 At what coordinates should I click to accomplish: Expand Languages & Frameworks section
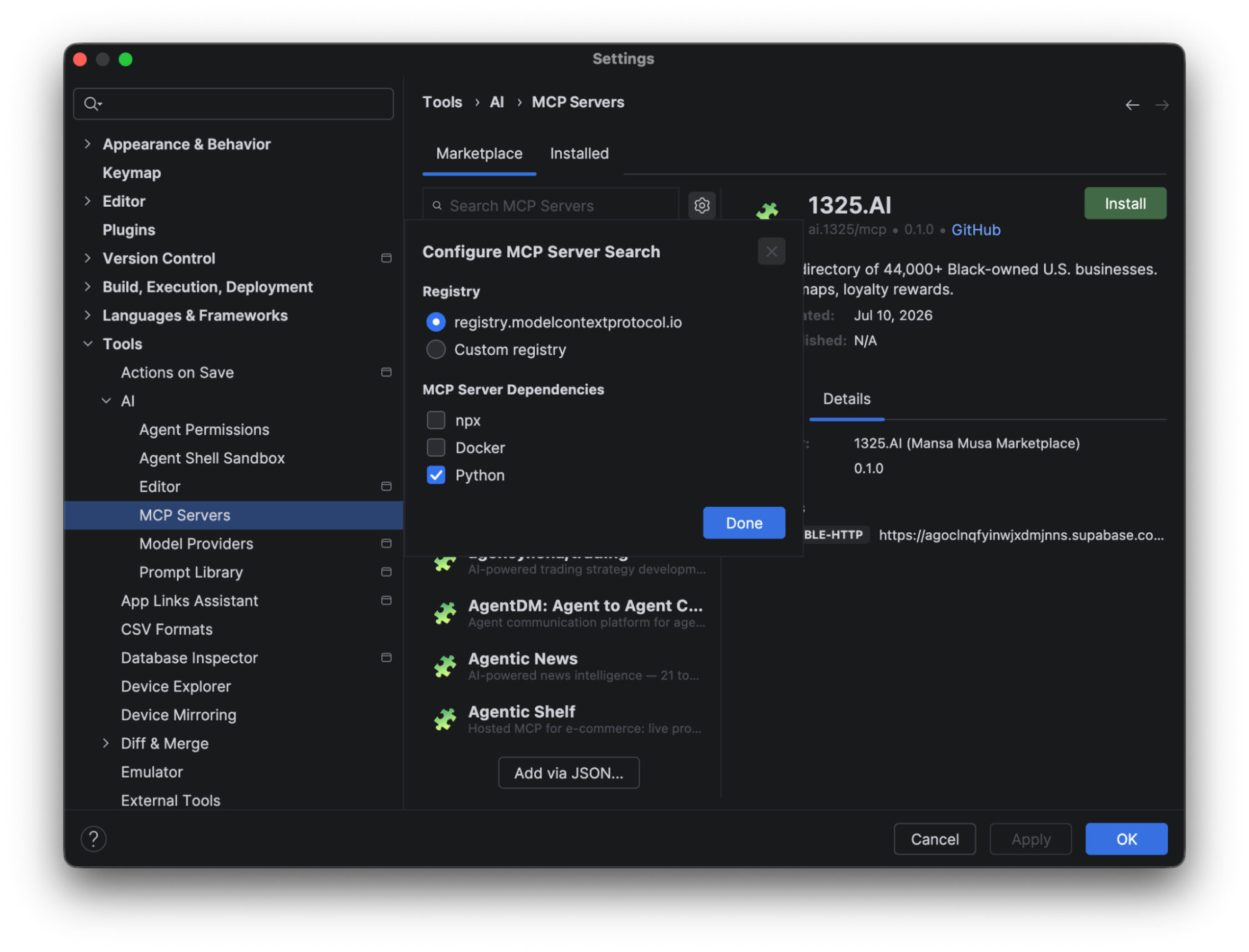coord(87,315)
